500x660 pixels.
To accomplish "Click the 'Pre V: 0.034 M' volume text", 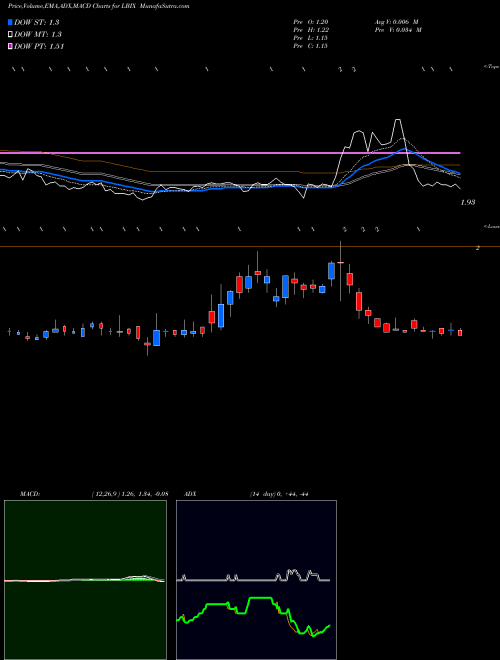I will click(x=398, y=30).
